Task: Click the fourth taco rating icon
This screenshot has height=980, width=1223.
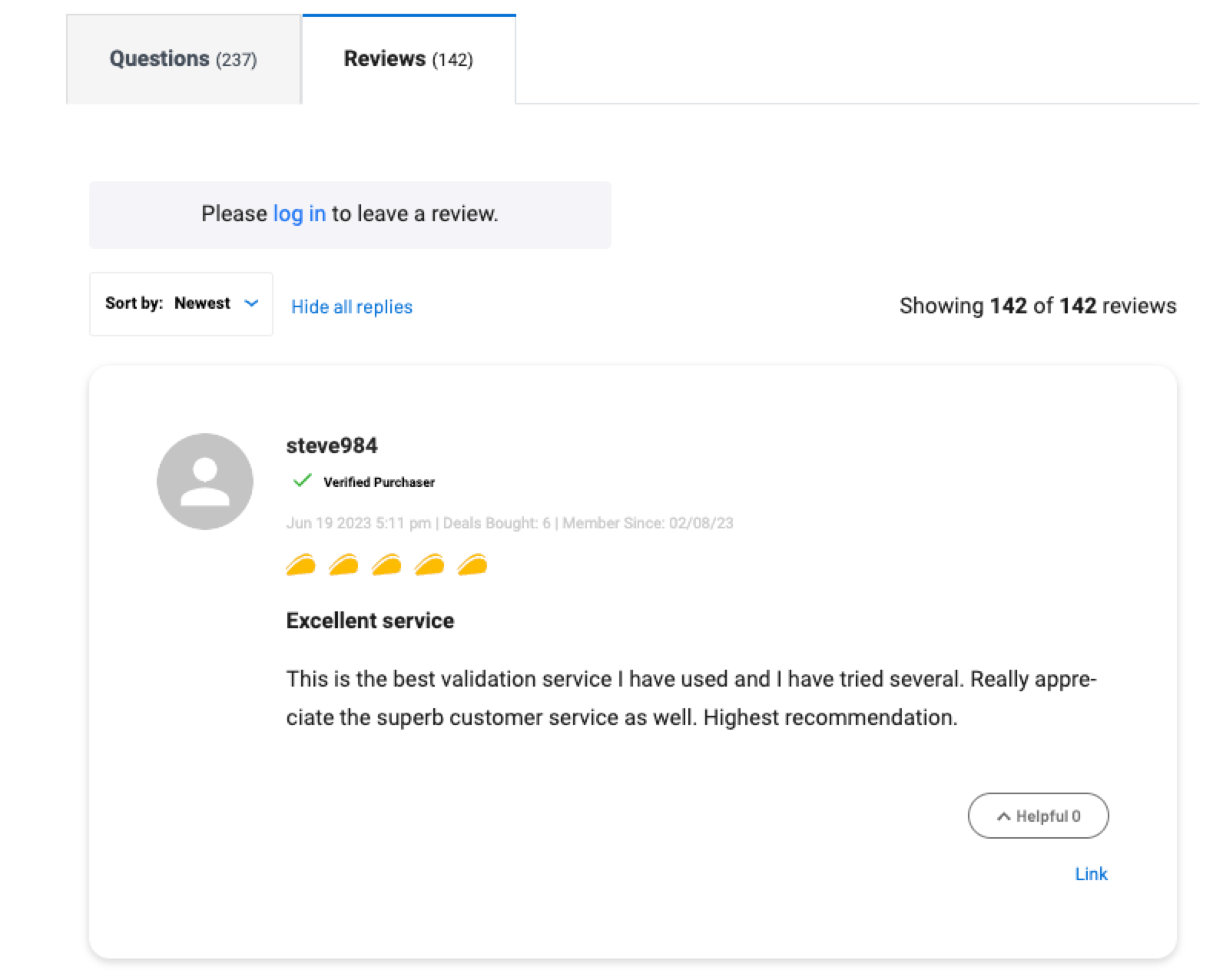Action: click(x=429, y=565)
